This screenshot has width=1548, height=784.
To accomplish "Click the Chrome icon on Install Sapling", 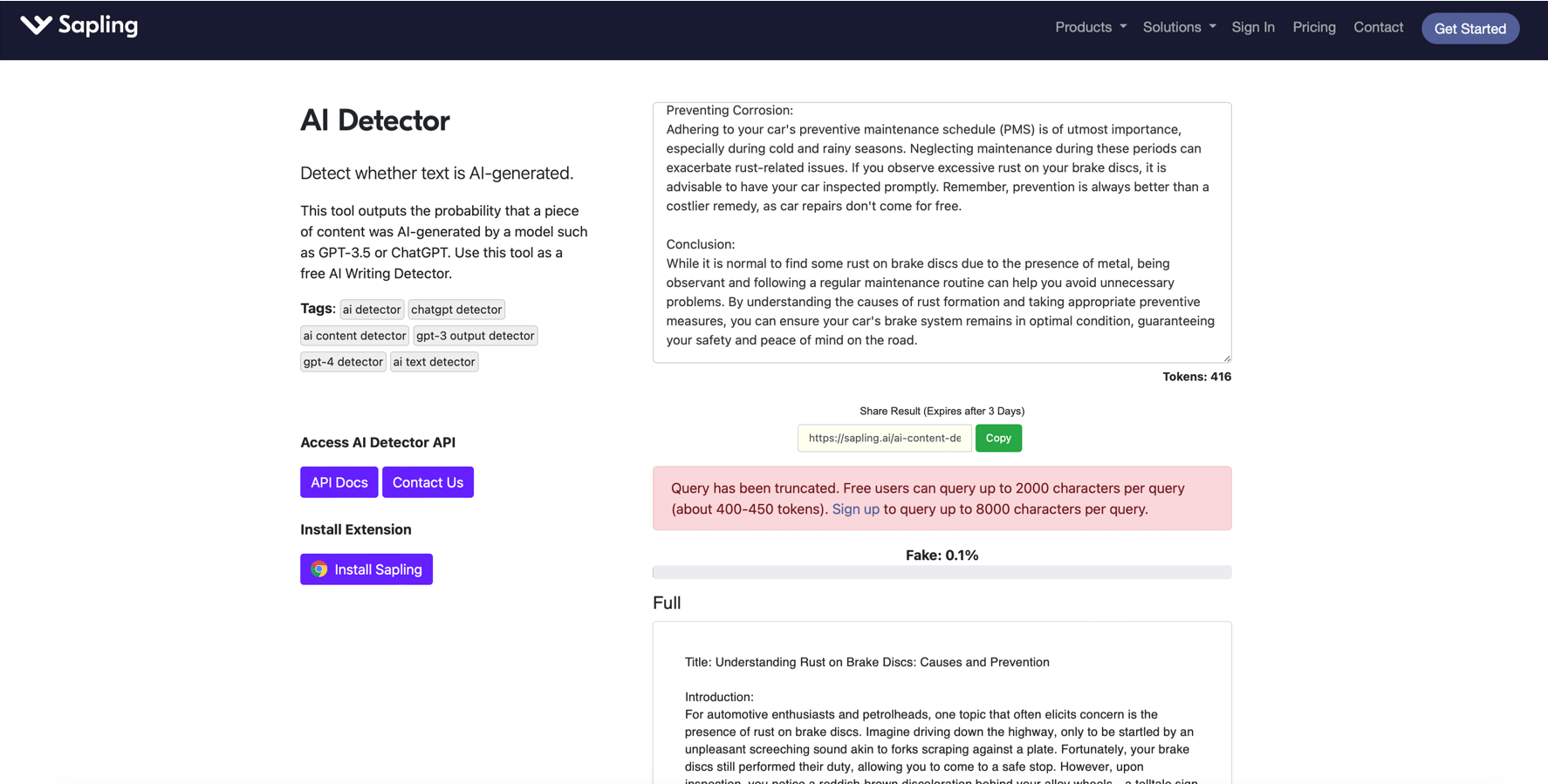I will point(319,569).
